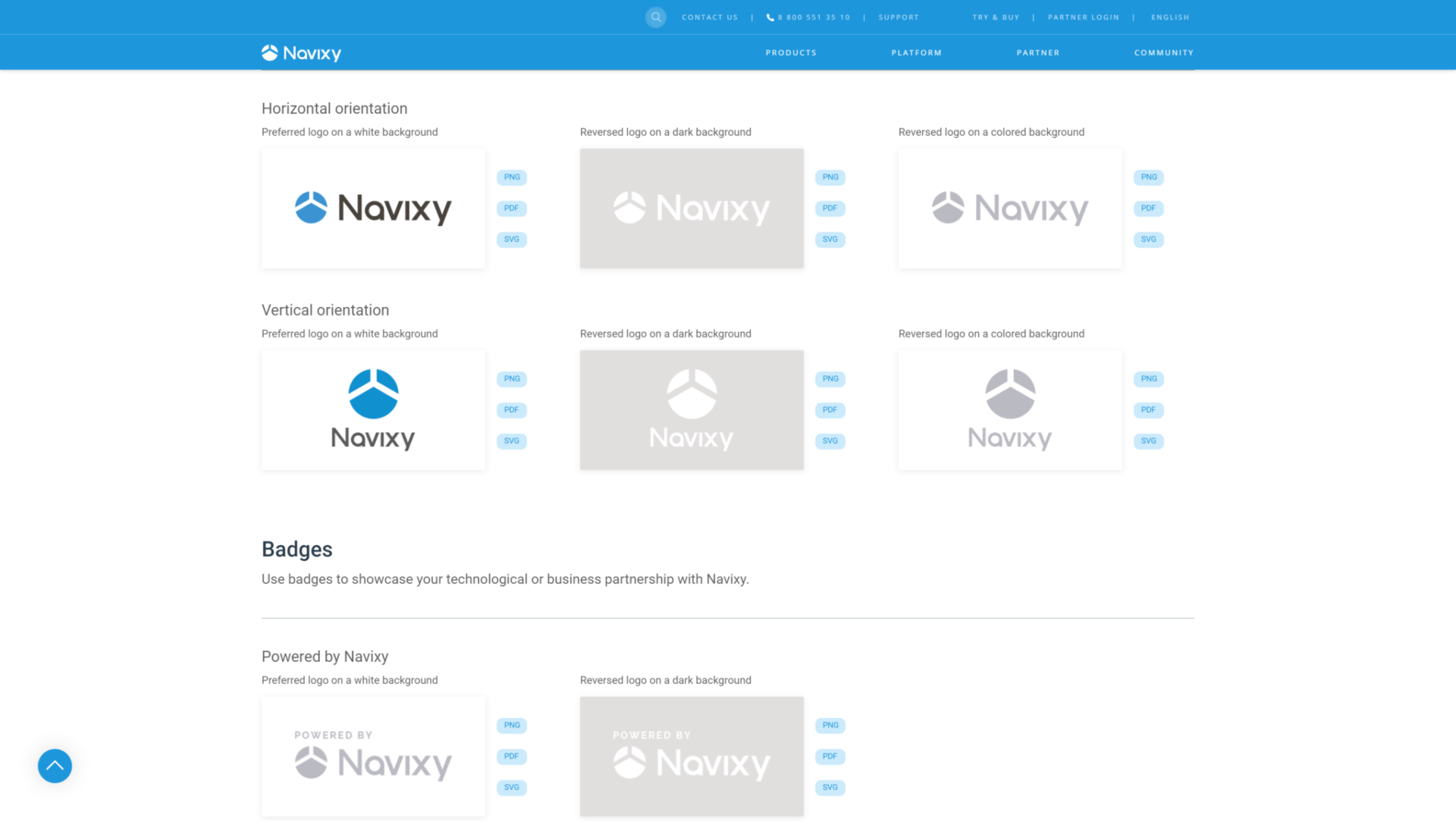Open Partner Login link

click(x=1084, y=17)
